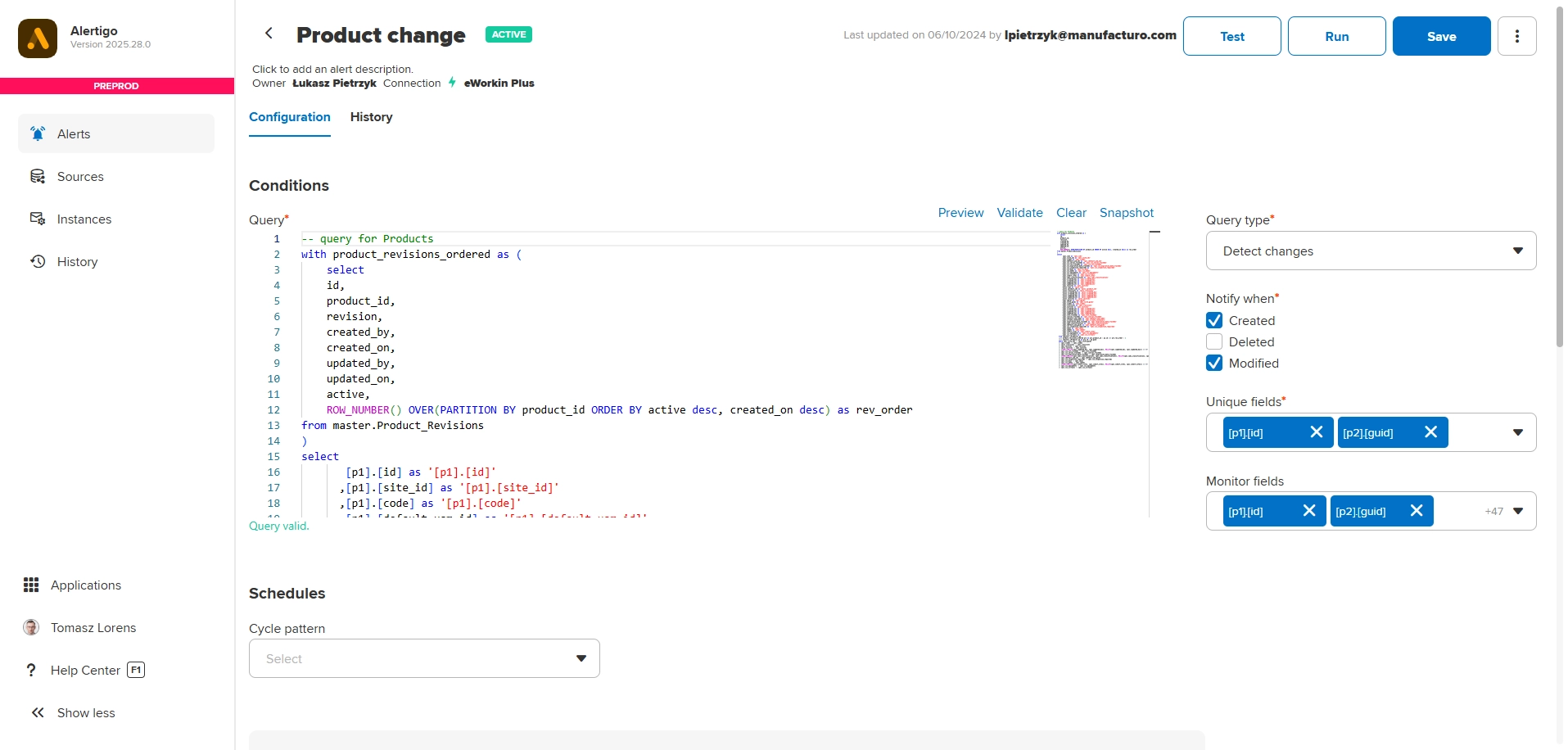Open Sources via its database icon
Viewport: 1568px width, 750px height.
click(x=38, y=177)
